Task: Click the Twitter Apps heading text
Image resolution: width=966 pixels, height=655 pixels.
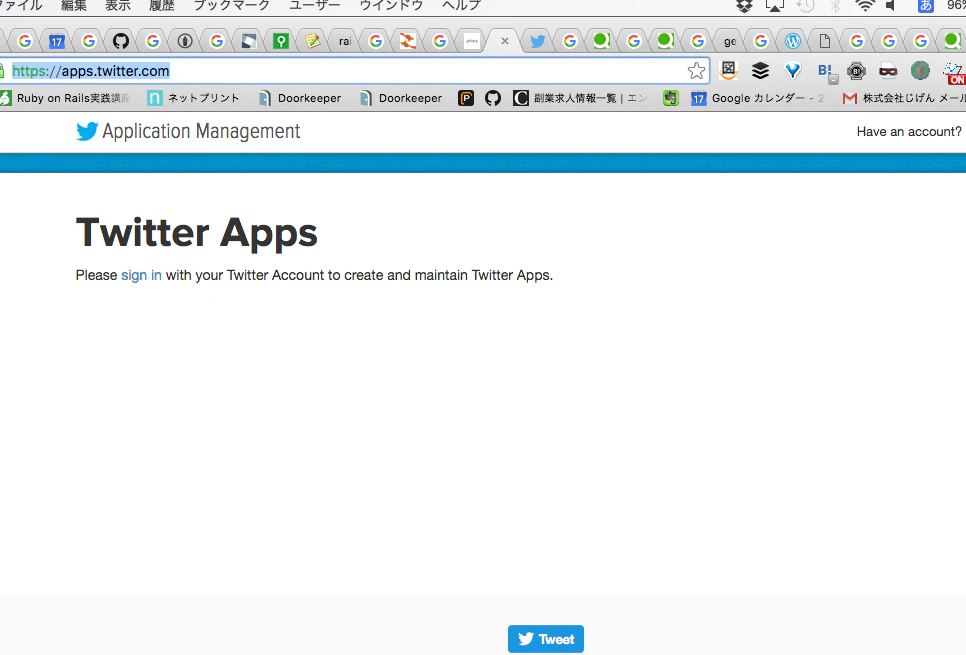Action: pos(197,233)
